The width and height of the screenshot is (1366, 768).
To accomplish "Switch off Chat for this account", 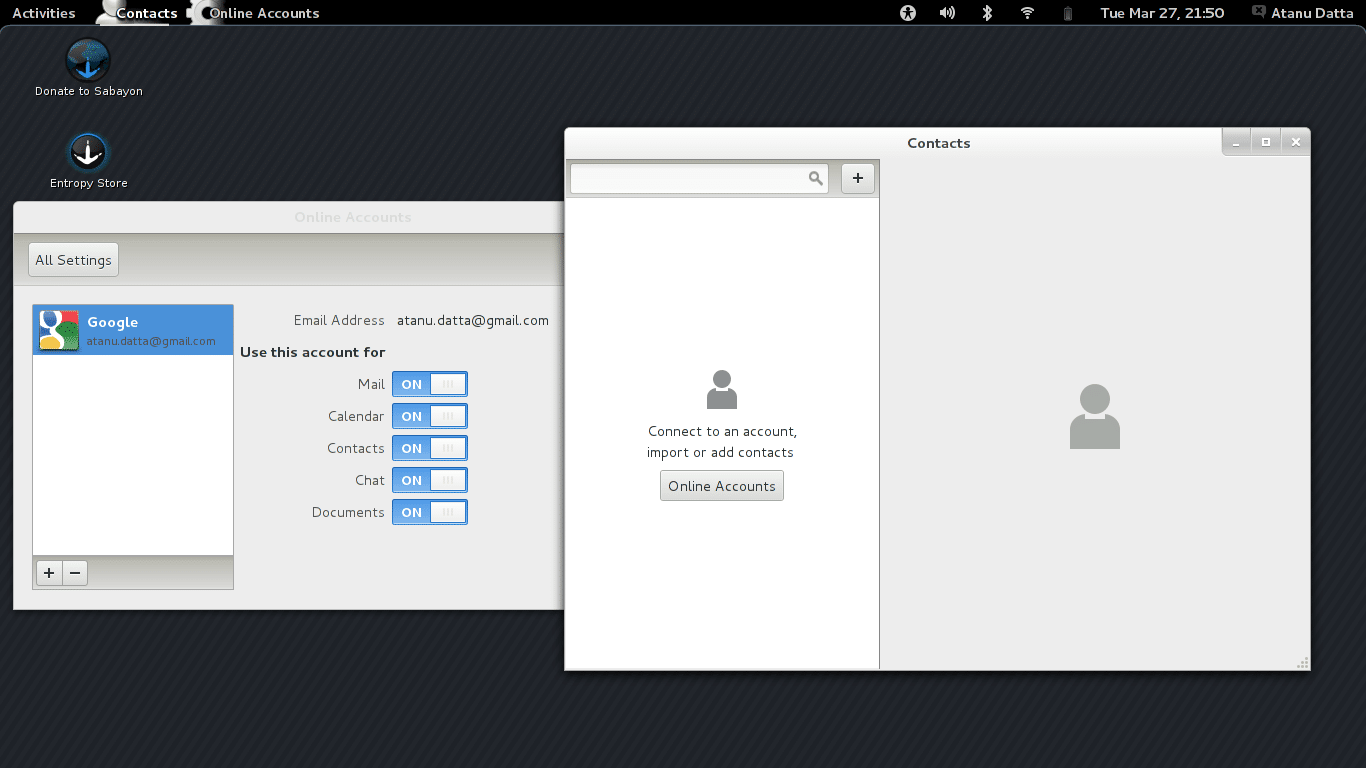I will [429, 480].
